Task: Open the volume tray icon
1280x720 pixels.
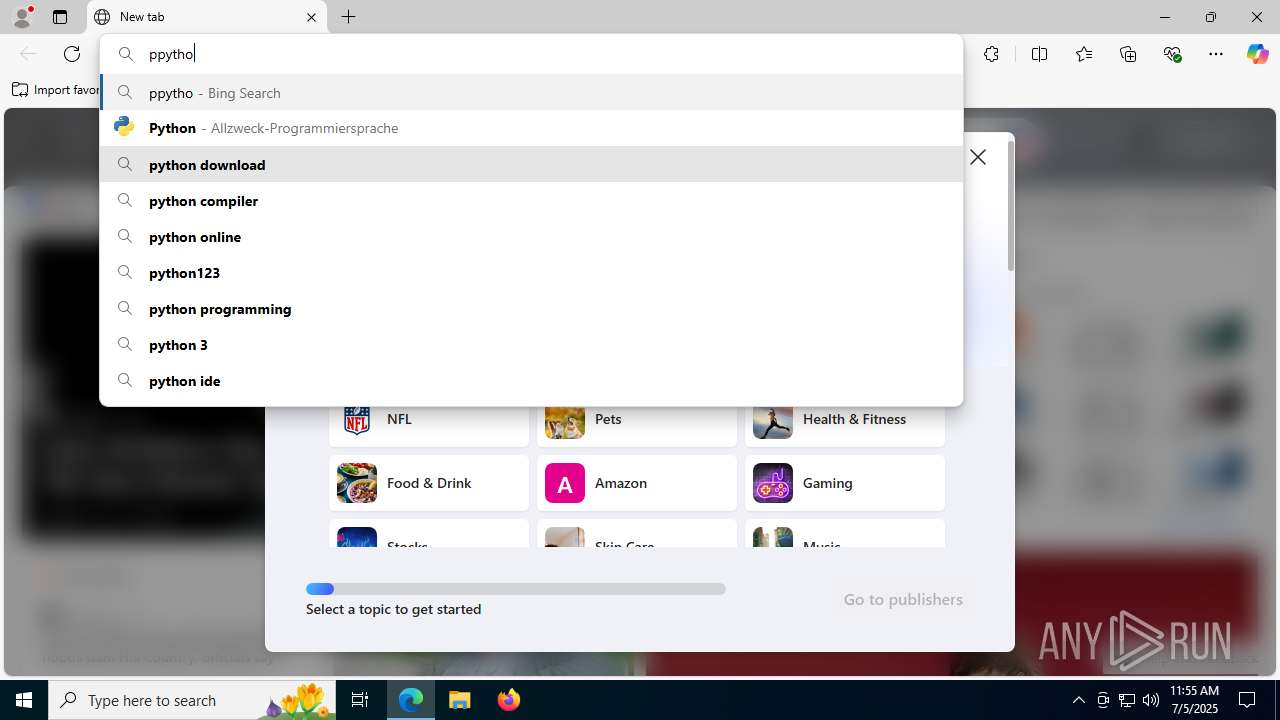Action: pyautogui.click(x=1150, y=700)
